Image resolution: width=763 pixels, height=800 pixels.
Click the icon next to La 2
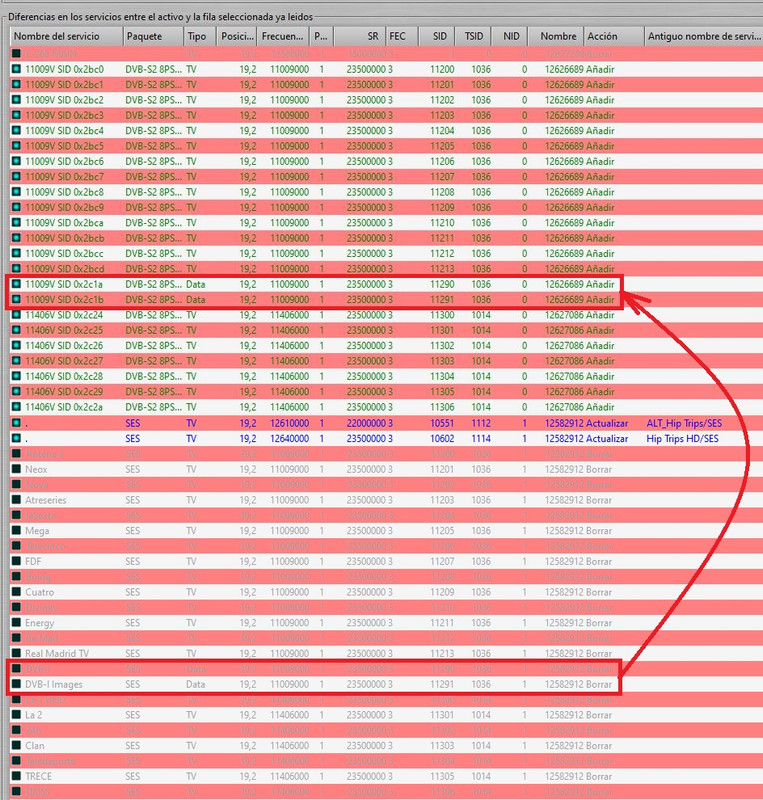pyautogui.click(x=16, y=715)
